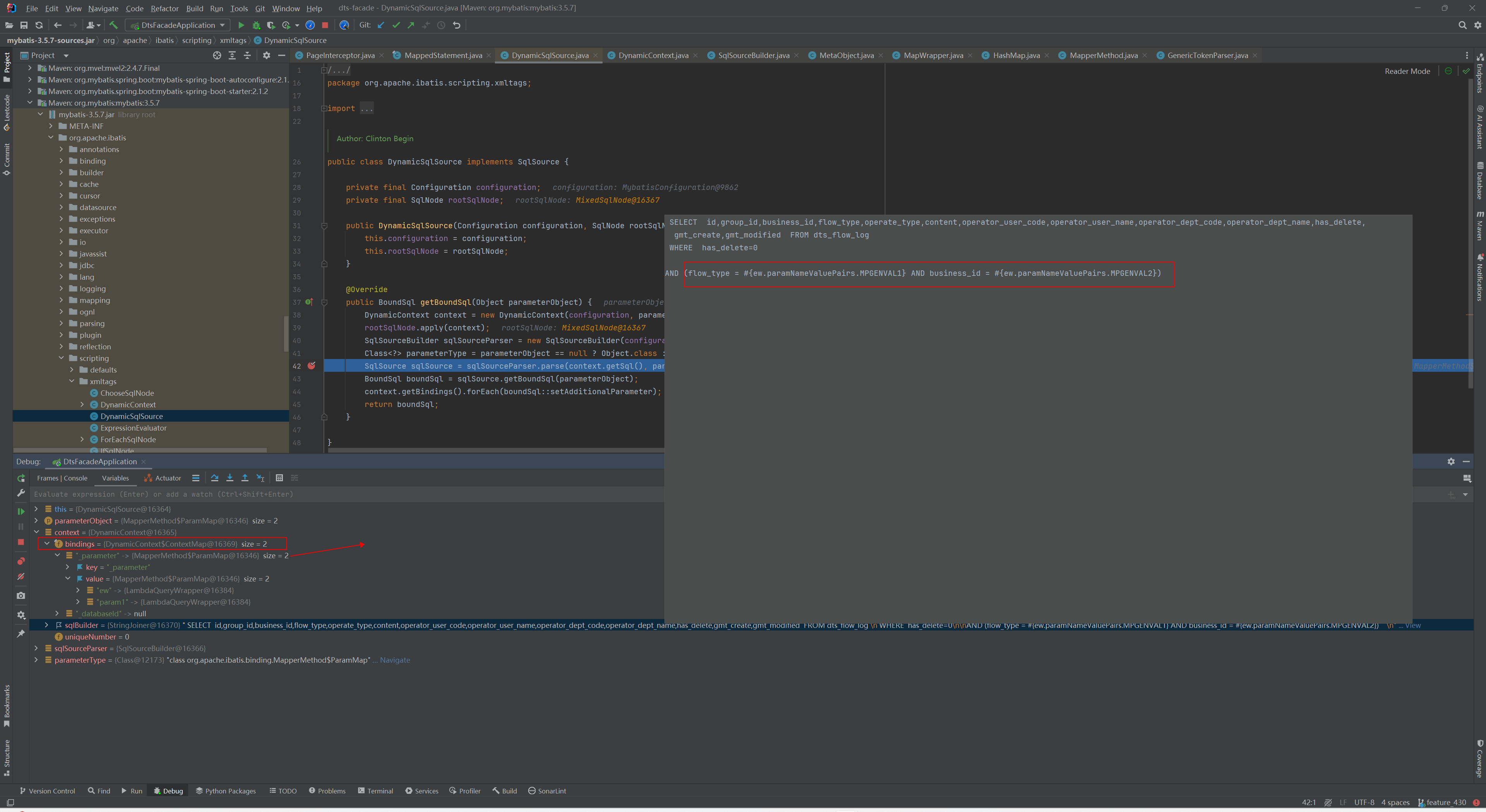This screenshot has height=812, width=1486.
Task: Open the Version Control tool window
Action: tap(47, 791)
